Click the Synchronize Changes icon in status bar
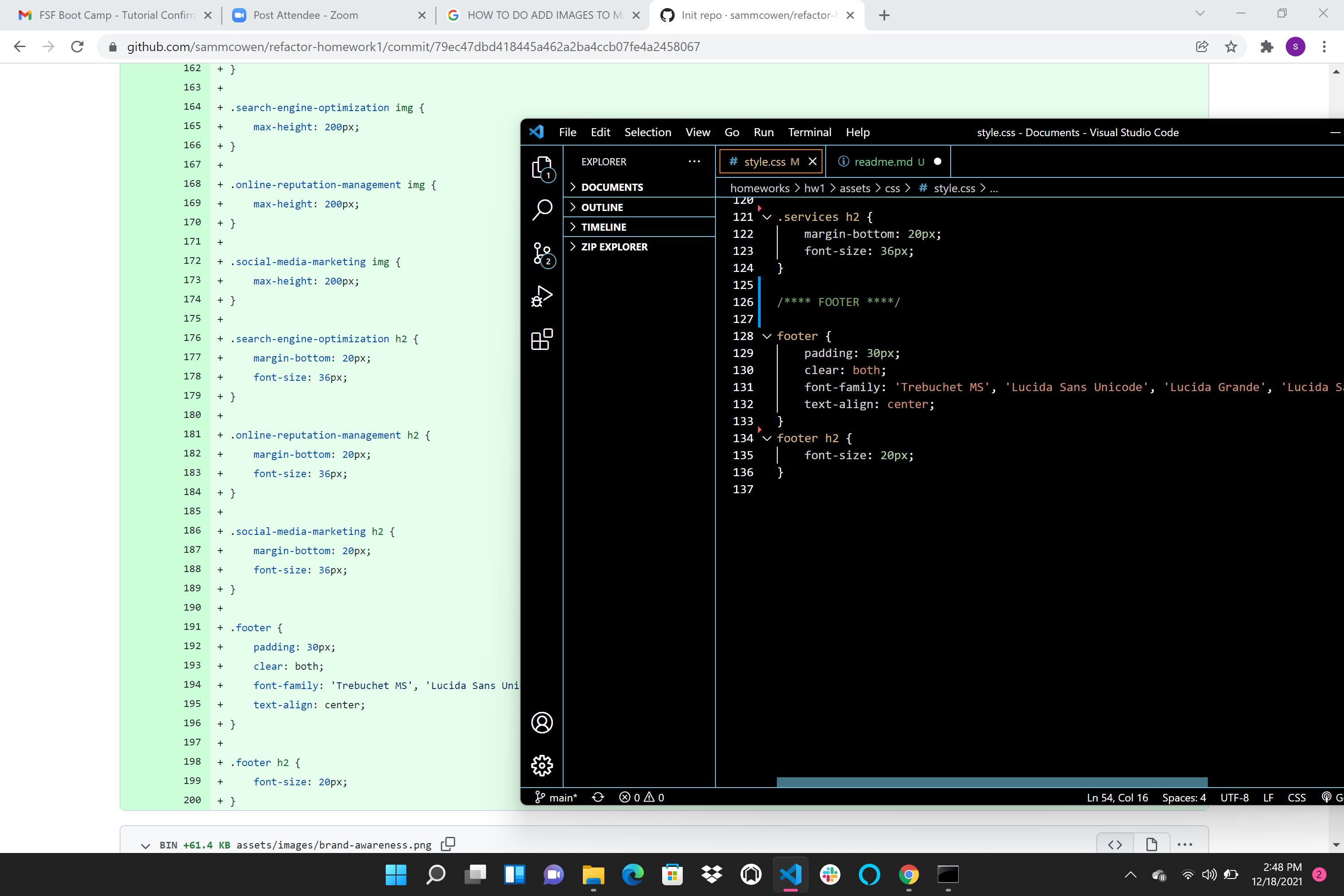The image size is (1344, 896). pyautogui.click(x=598, y=797)
